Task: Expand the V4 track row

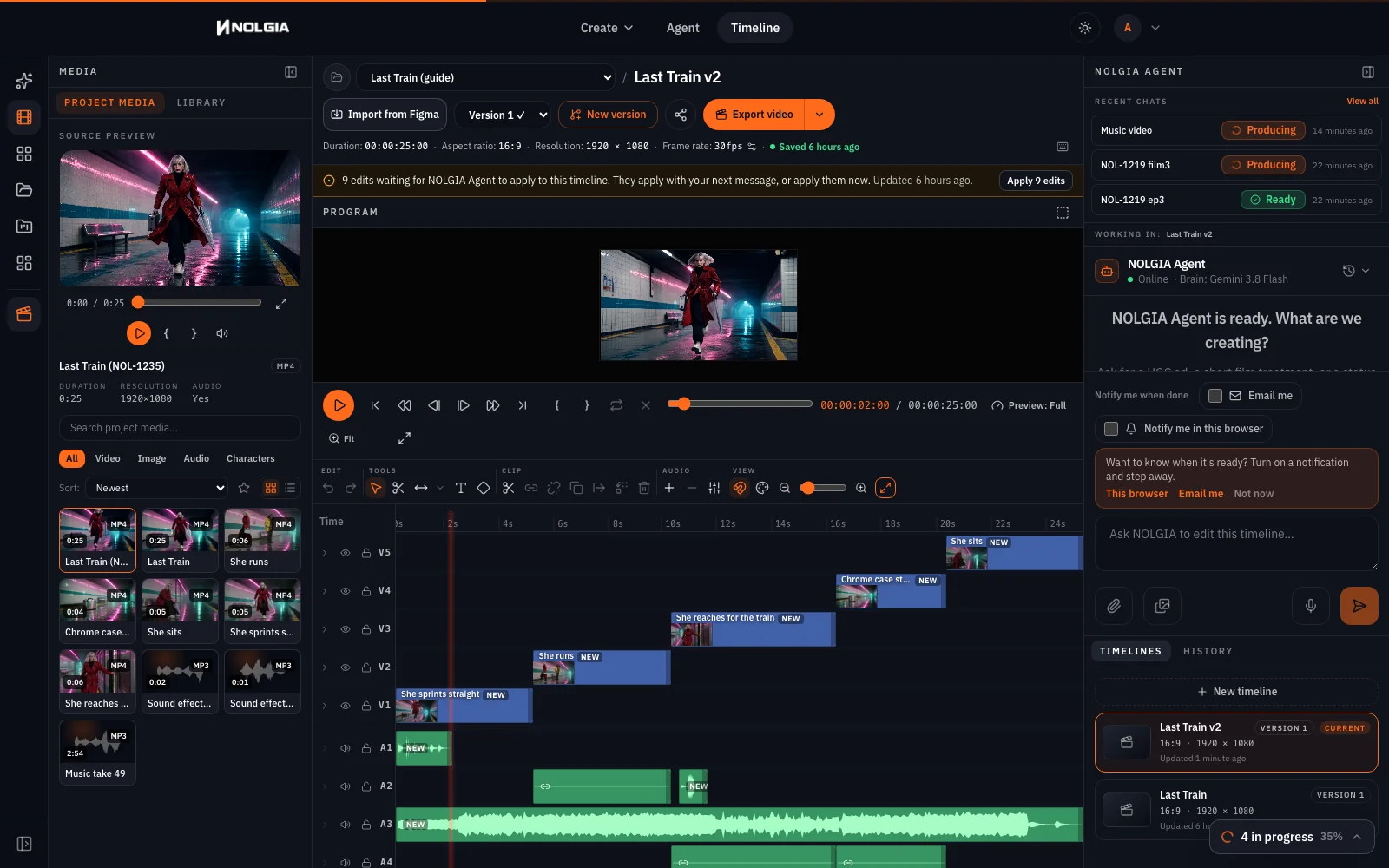Action: [325, 591]
